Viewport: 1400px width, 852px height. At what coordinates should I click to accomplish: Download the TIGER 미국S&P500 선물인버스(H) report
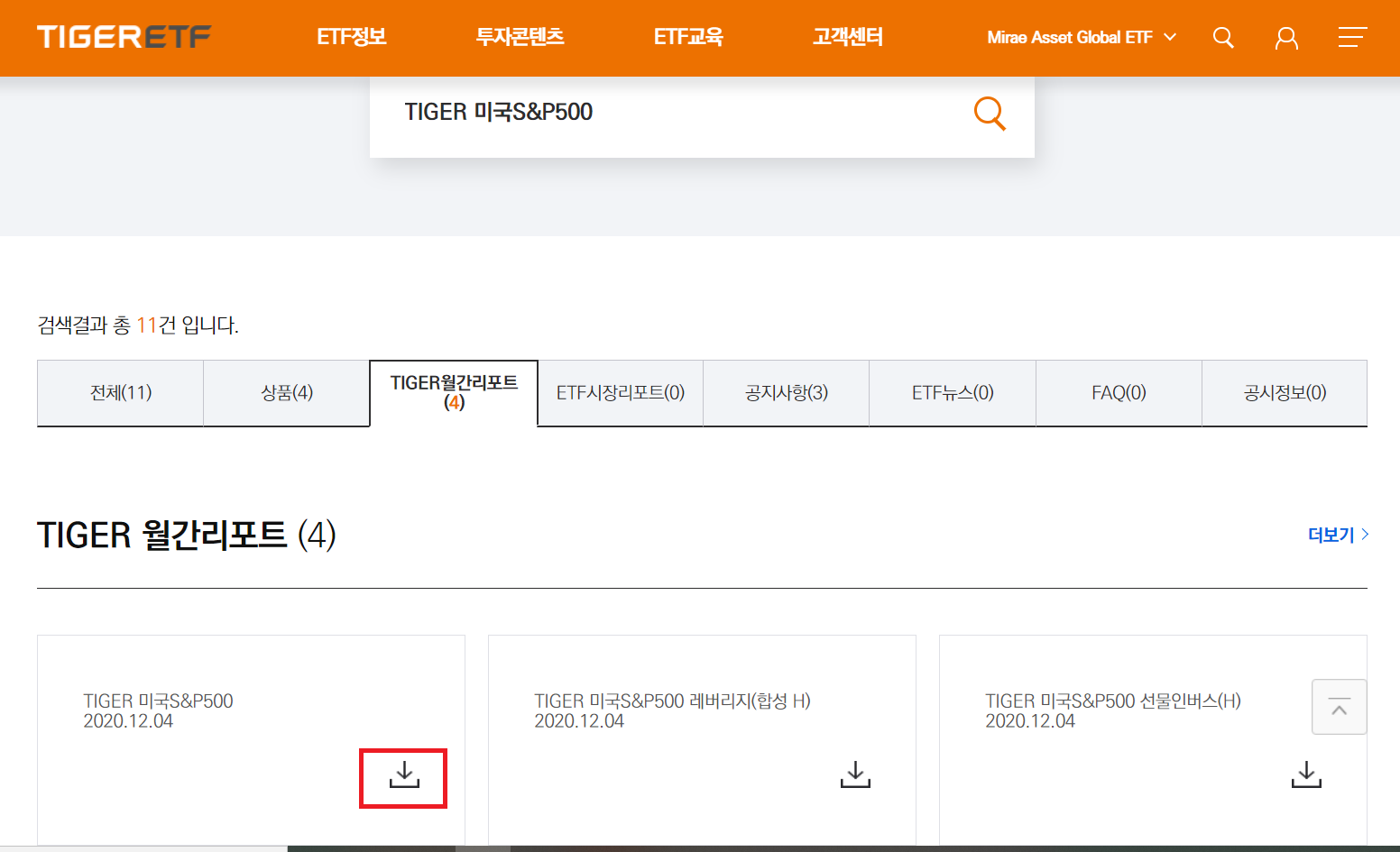(x=1306, y=774)
